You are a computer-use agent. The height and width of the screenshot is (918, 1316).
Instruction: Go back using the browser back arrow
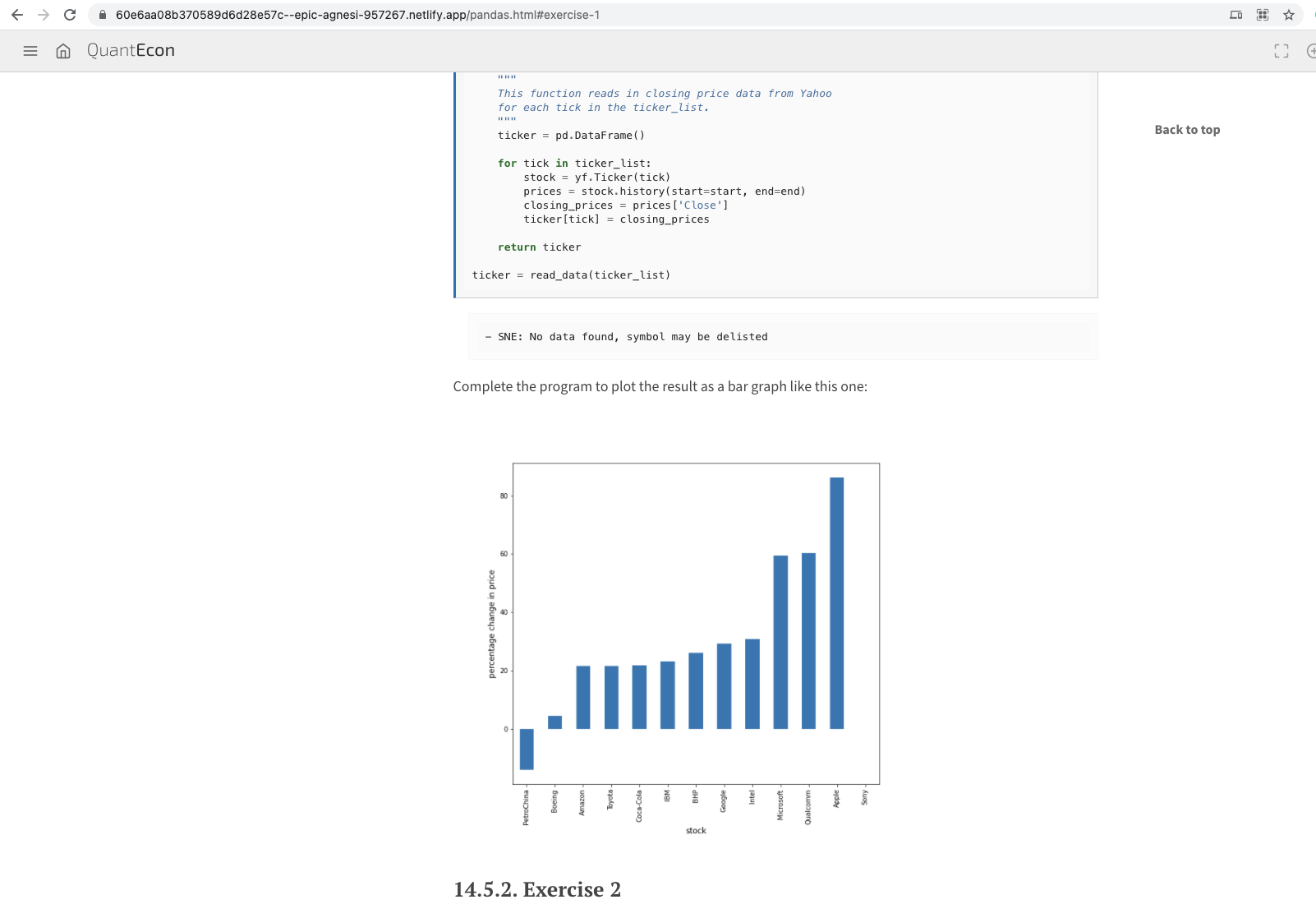click(17, 15)
